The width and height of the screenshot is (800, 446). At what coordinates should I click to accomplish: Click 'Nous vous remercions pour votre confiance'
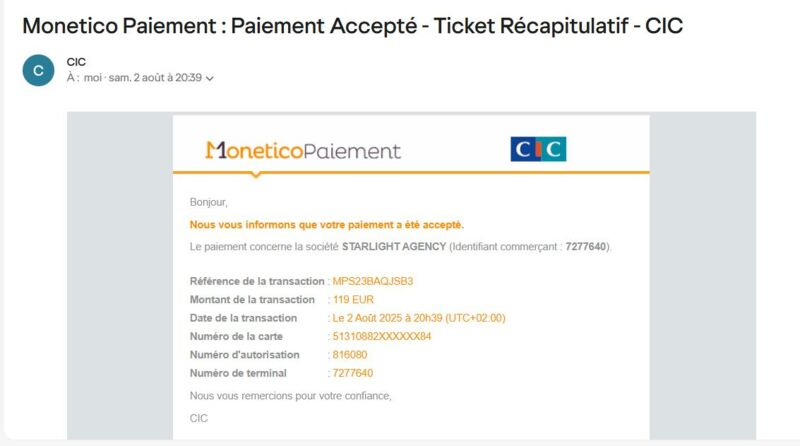(x=290, y=395)
